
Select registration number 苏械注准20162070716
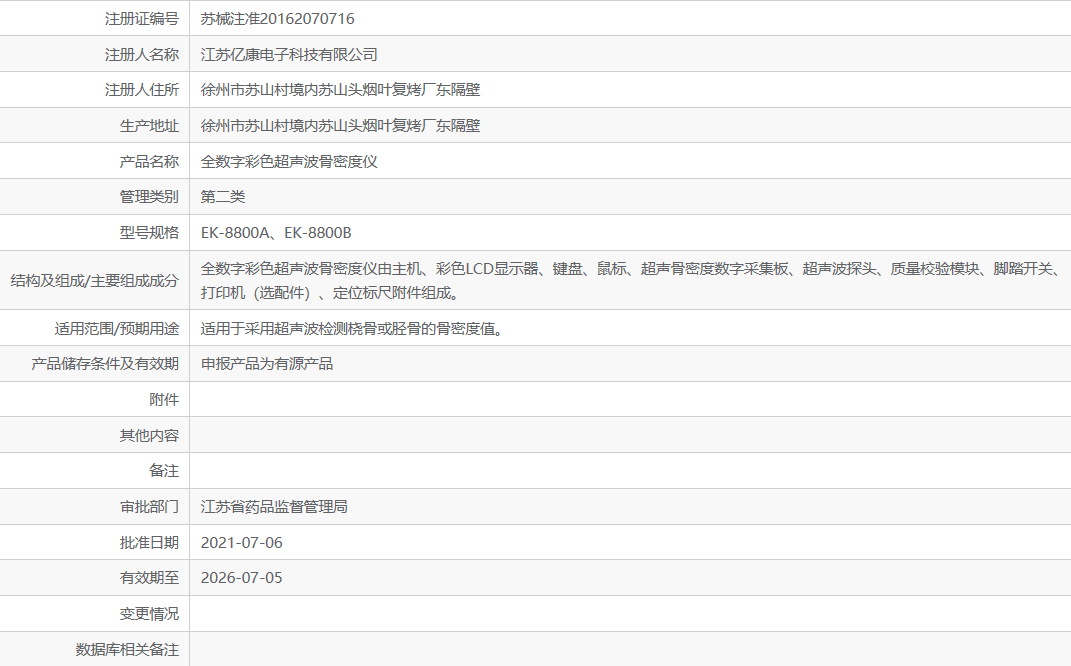(x=277, y=18)
